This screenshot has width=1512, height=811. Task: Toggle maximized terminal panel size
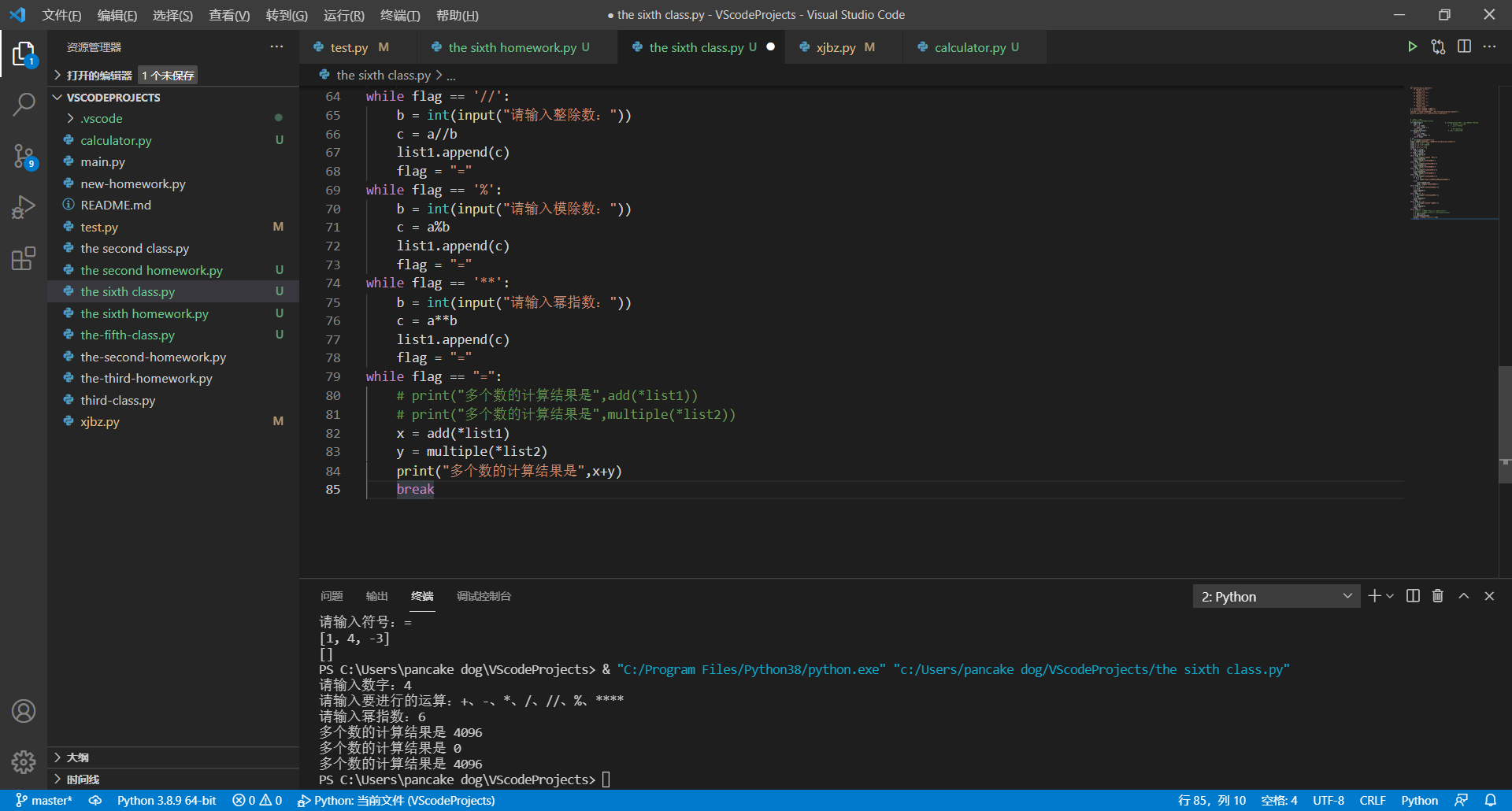[1463, 596]
